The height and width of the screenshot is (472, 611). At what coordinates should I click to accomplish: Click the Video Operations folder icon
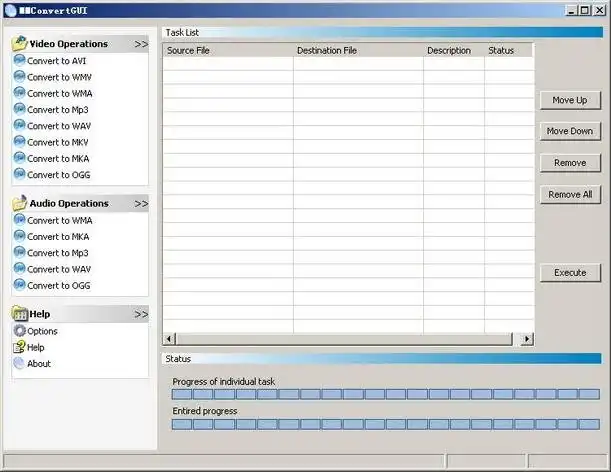tap(19, 43)
